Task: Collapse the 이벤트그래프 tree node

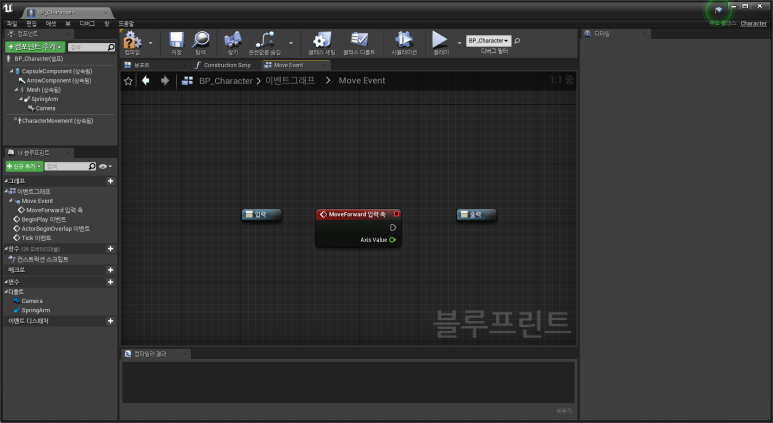Action: point(6,191)
